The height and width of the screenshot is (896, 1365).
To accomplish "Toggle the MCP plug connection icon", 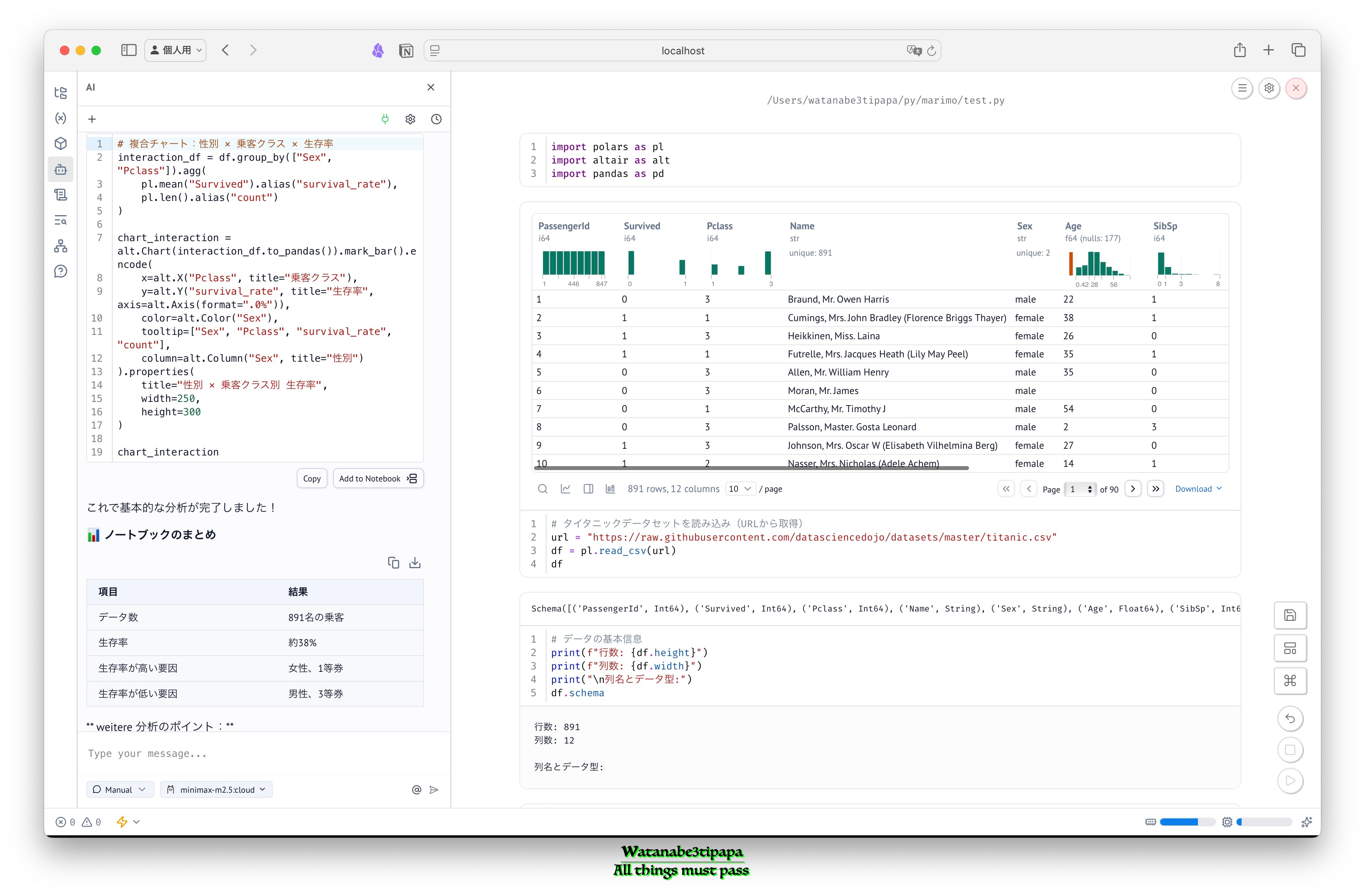I will [x=385, y=119].
